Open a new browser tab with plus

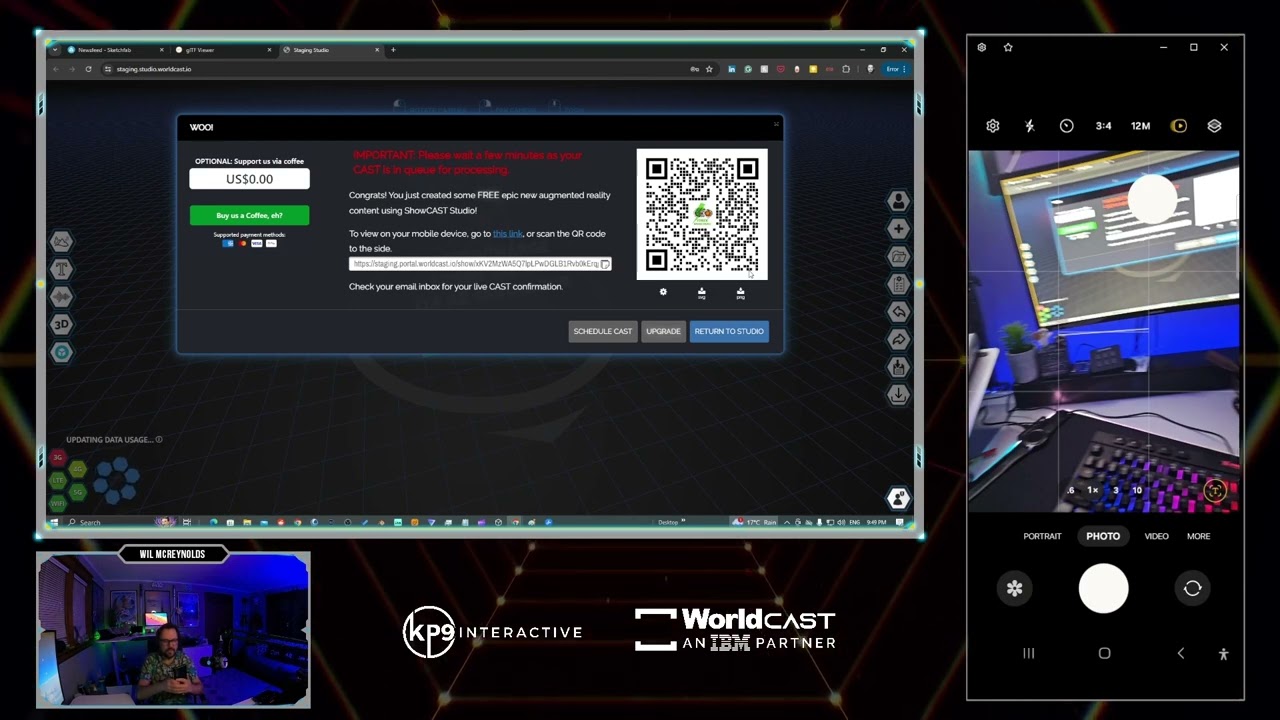[393, 50]
